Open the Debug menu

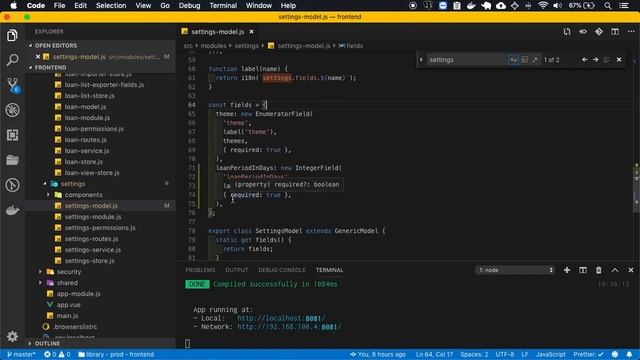(x=189, y=5)
